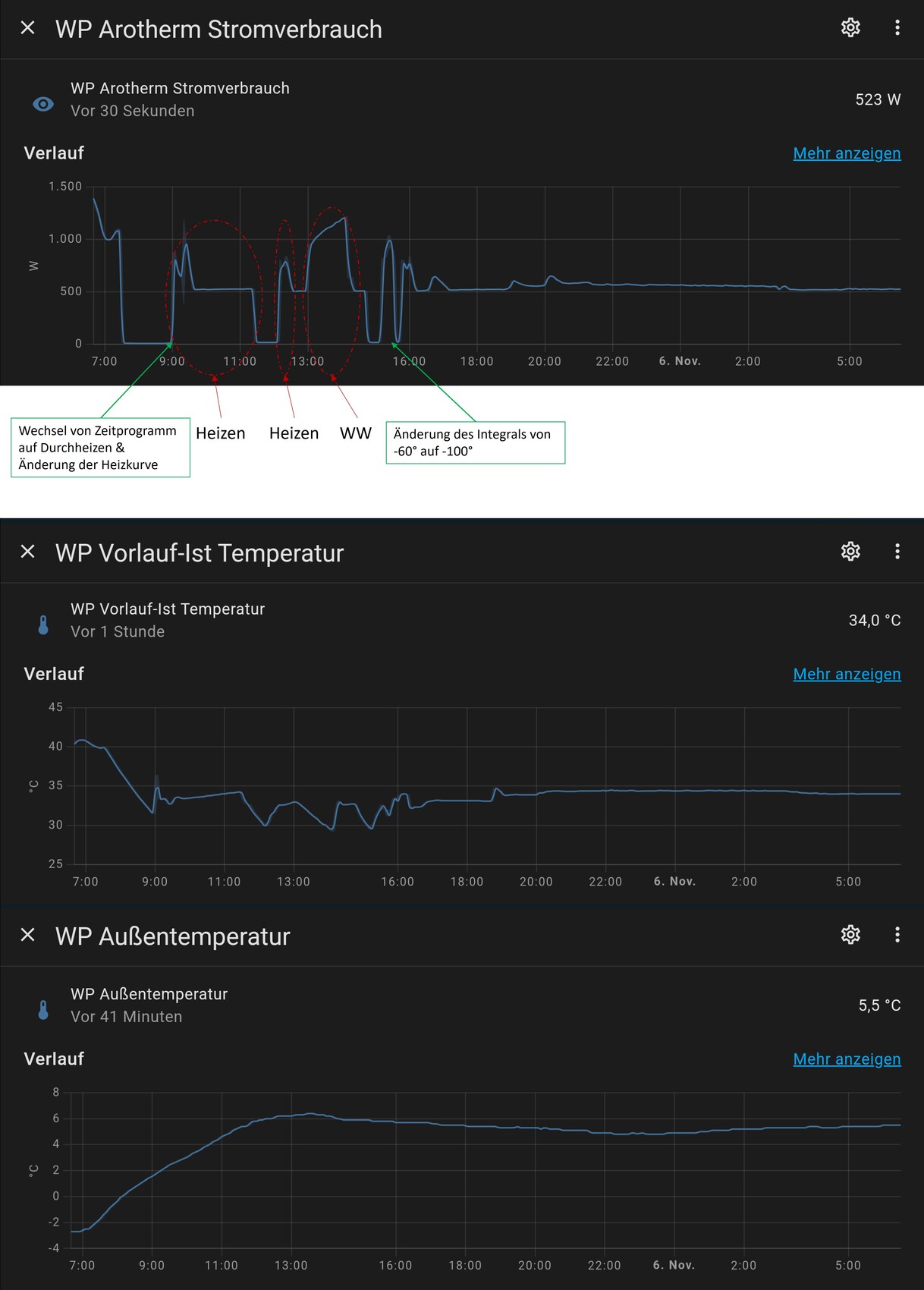Open three-dot menu for WP Außentemperatur

point(897,935)
